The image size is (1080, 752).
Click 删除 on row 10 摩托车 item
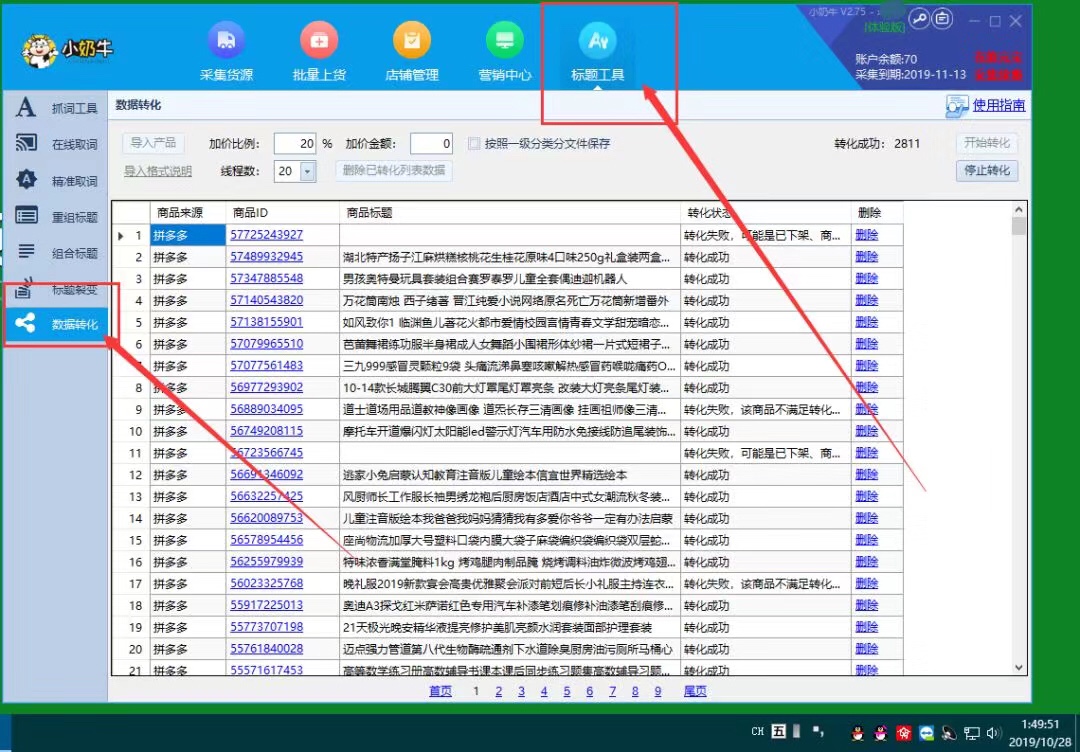pyautogui.click(x=866, y=431)
